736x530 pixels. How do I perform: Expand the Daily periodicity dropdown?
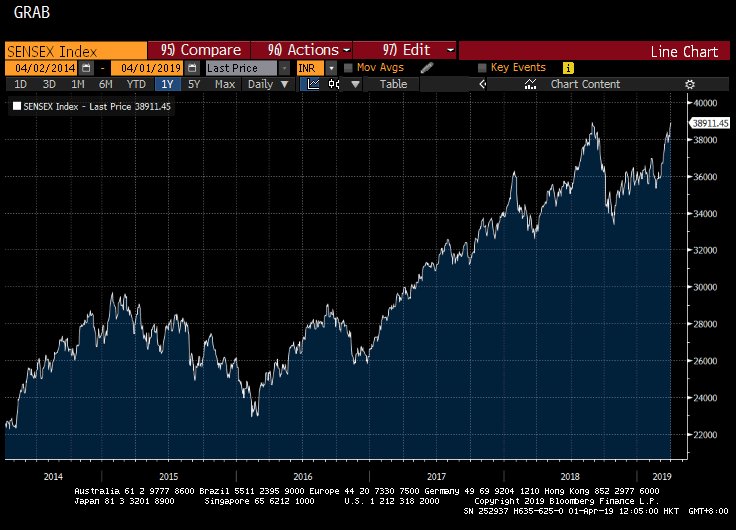pyautogui.click(x=284, y=84)
